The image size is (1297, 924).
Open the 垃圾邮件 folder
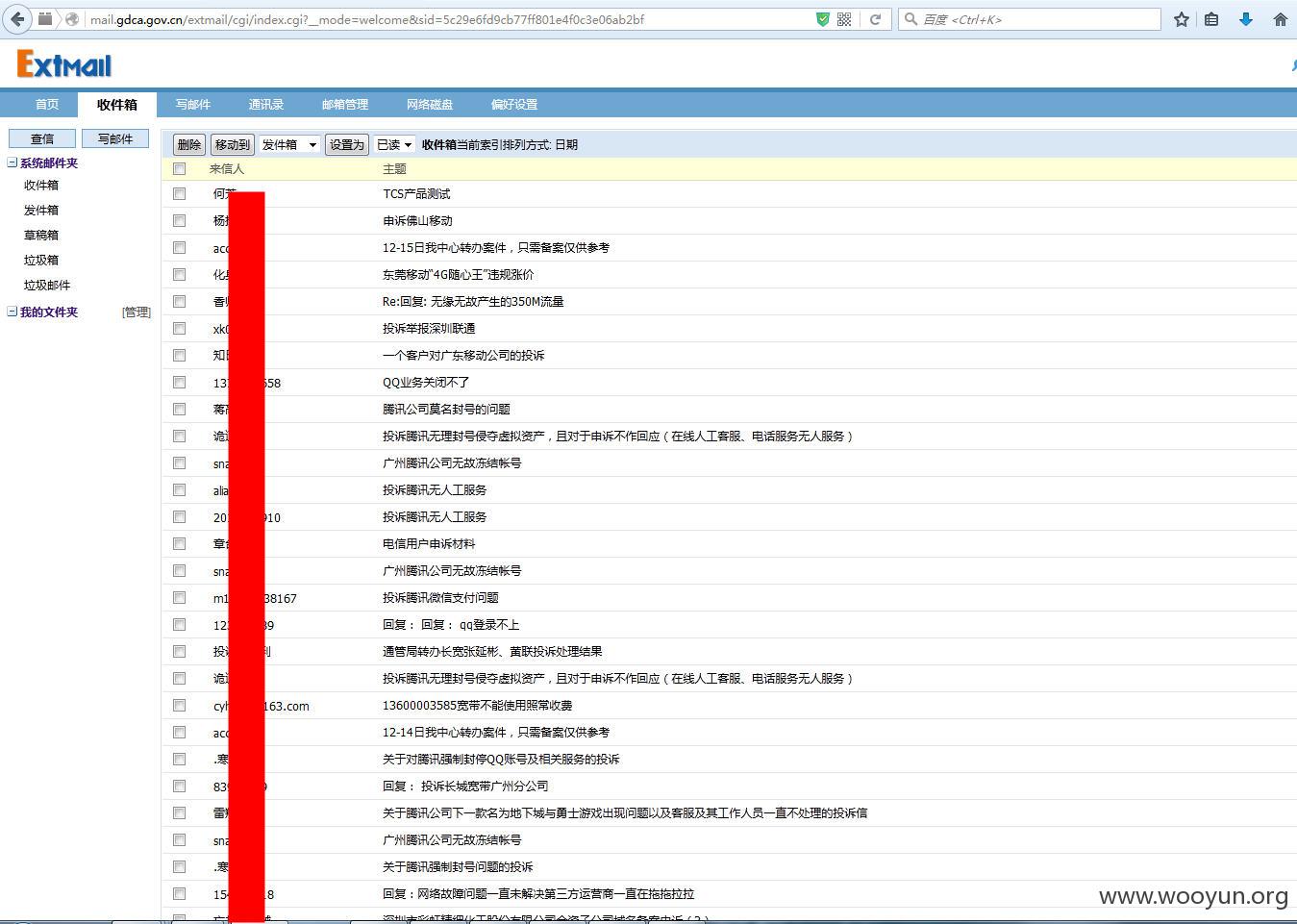tap(47, 285)
